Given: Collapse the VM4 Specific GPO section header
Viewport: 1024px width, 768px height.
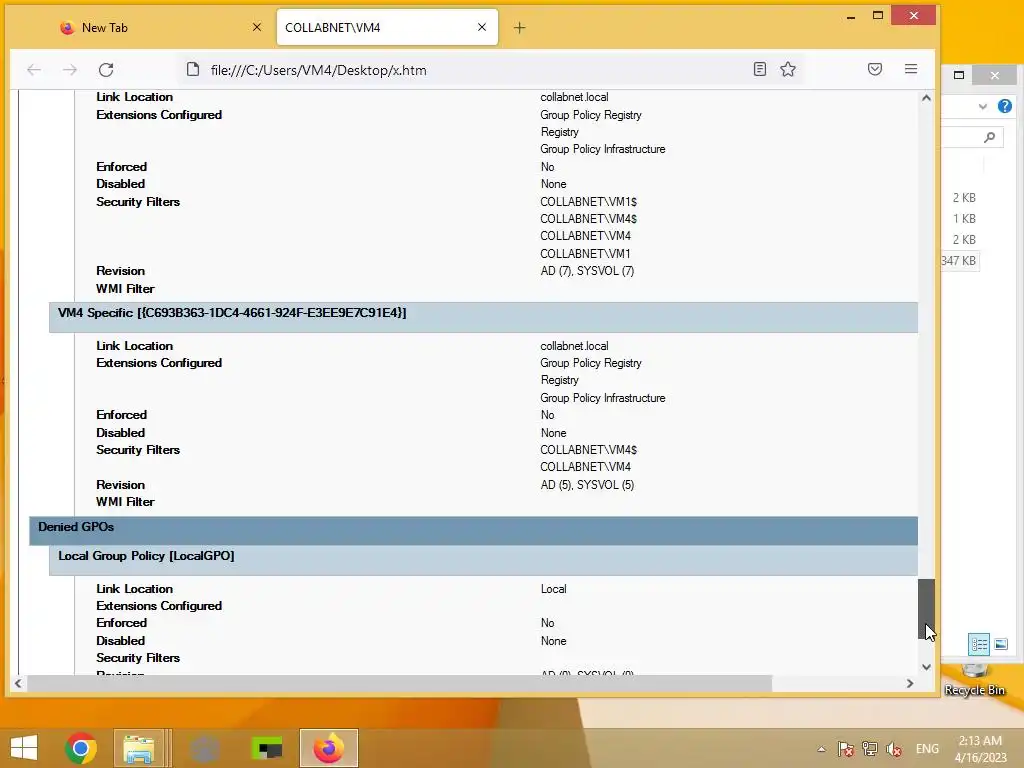Looking at the screenshot, I should pos(483,317).
